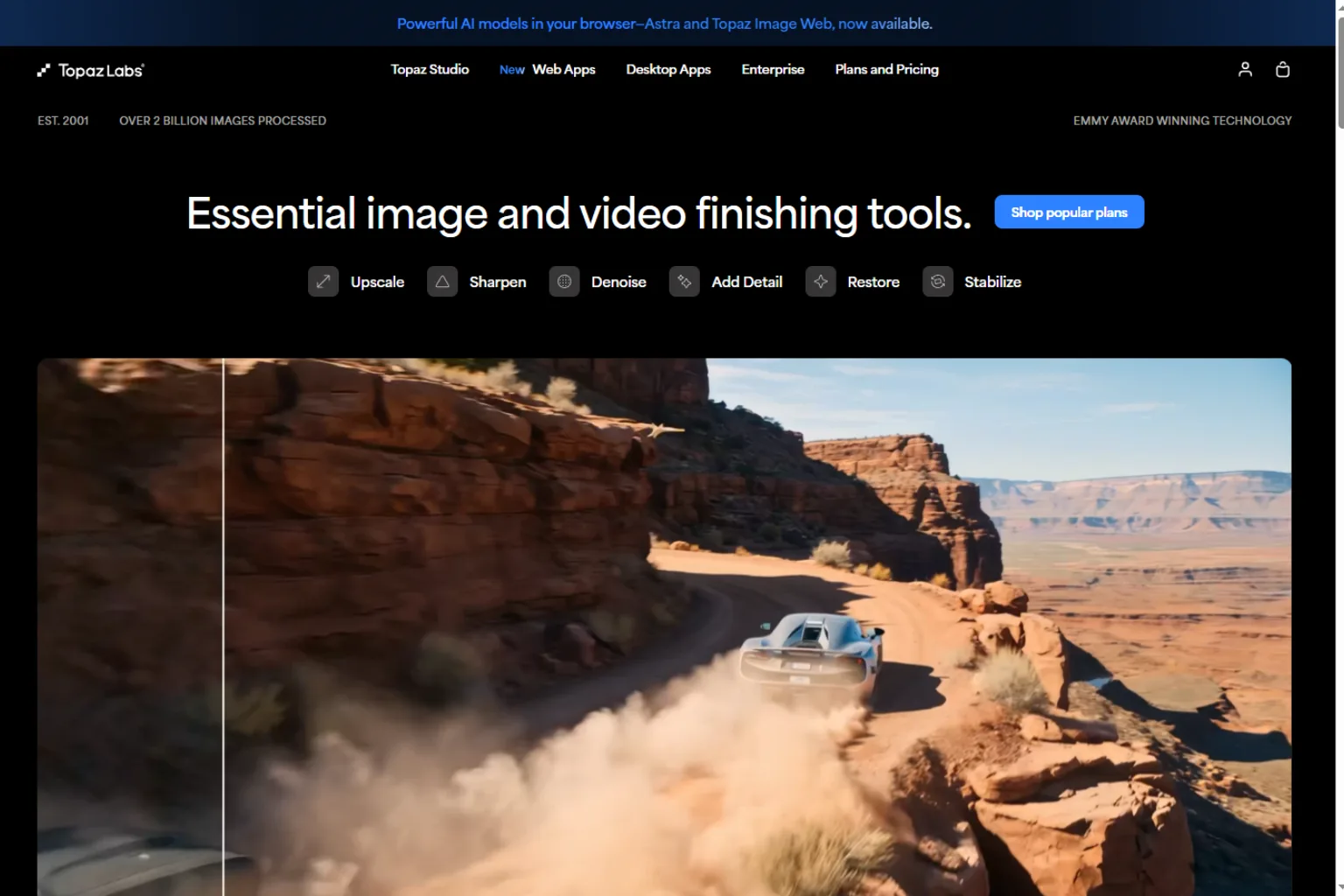Click the 'OVER 2 BILLION IMAGES PROCESSED' text
Viewport: 1344px width, 896px height.
pos(222,121)
